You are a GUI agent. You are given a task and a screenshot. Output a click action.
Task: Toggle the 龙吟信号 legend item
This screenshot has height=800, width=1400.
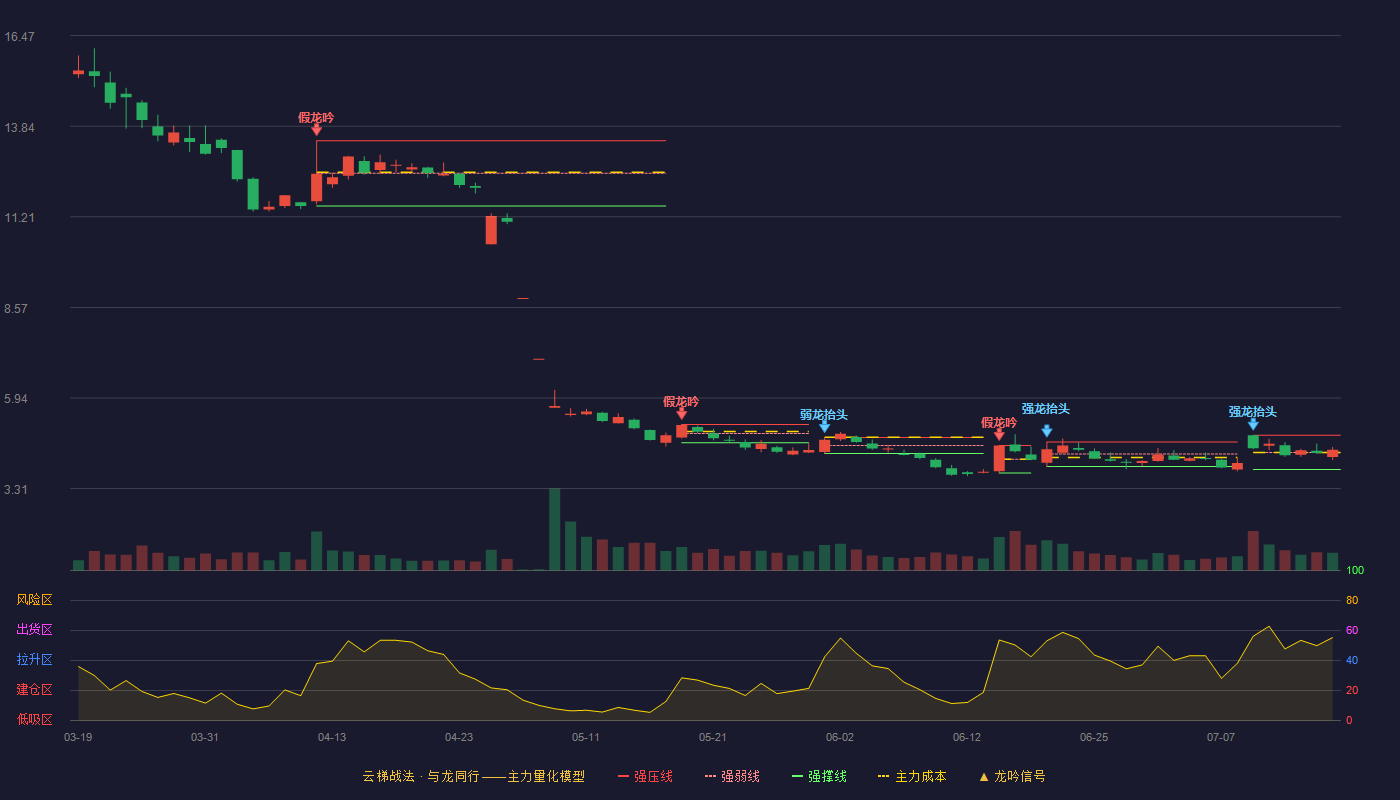(x=1012, y=776)
